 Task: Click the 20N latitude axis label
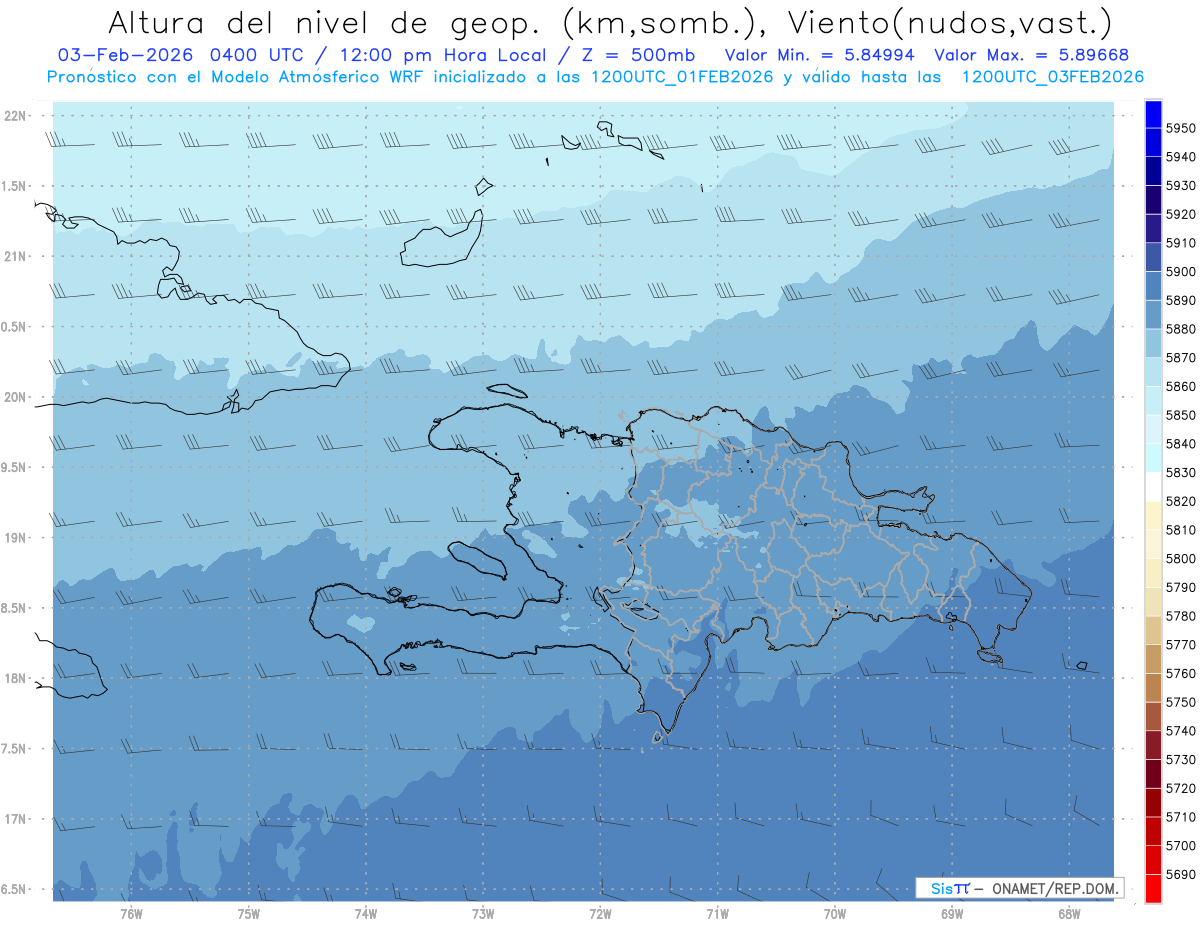16,397
